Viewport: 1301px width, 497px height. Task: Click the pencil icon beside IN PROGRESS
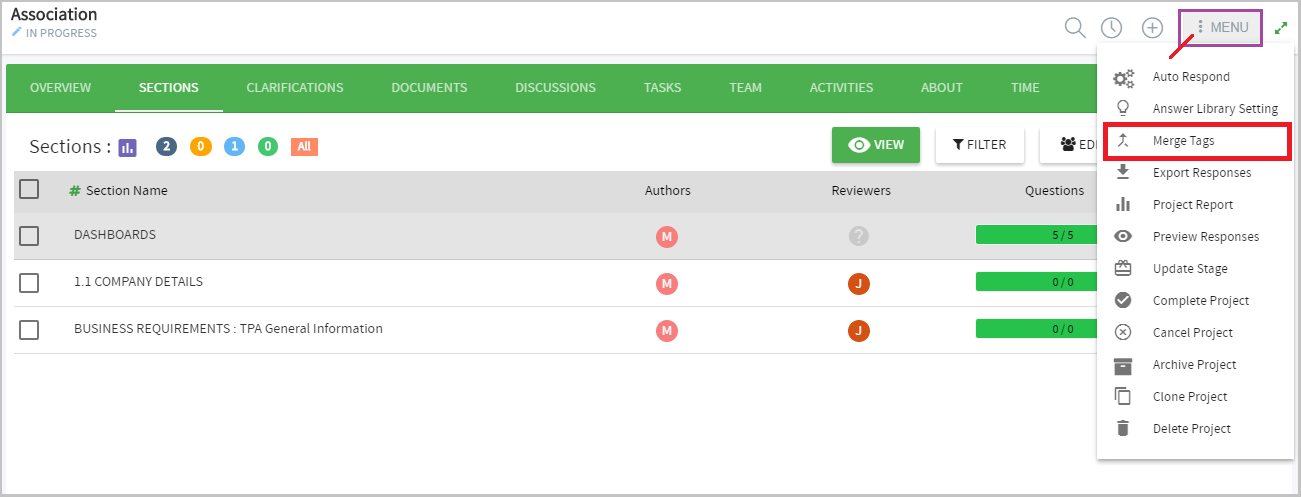pyautogui.click(x=17, y=33)
